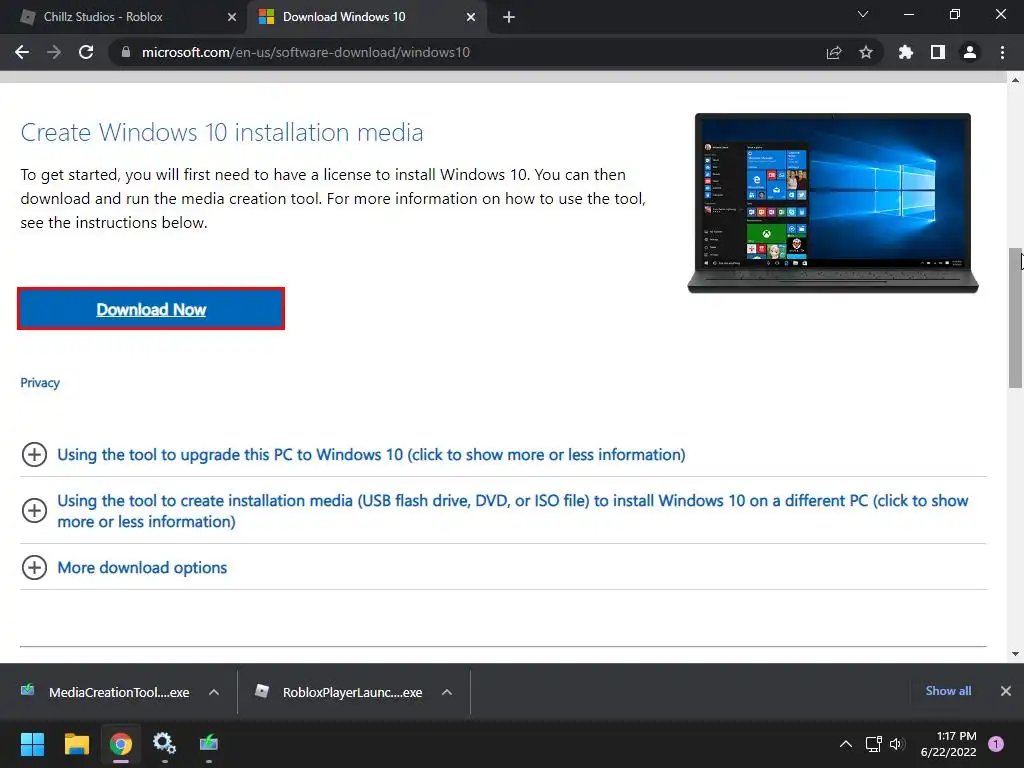Open the tab search chevron in title bar
Viewport: 1024px width, 768px height.
(x=863, y=14)
